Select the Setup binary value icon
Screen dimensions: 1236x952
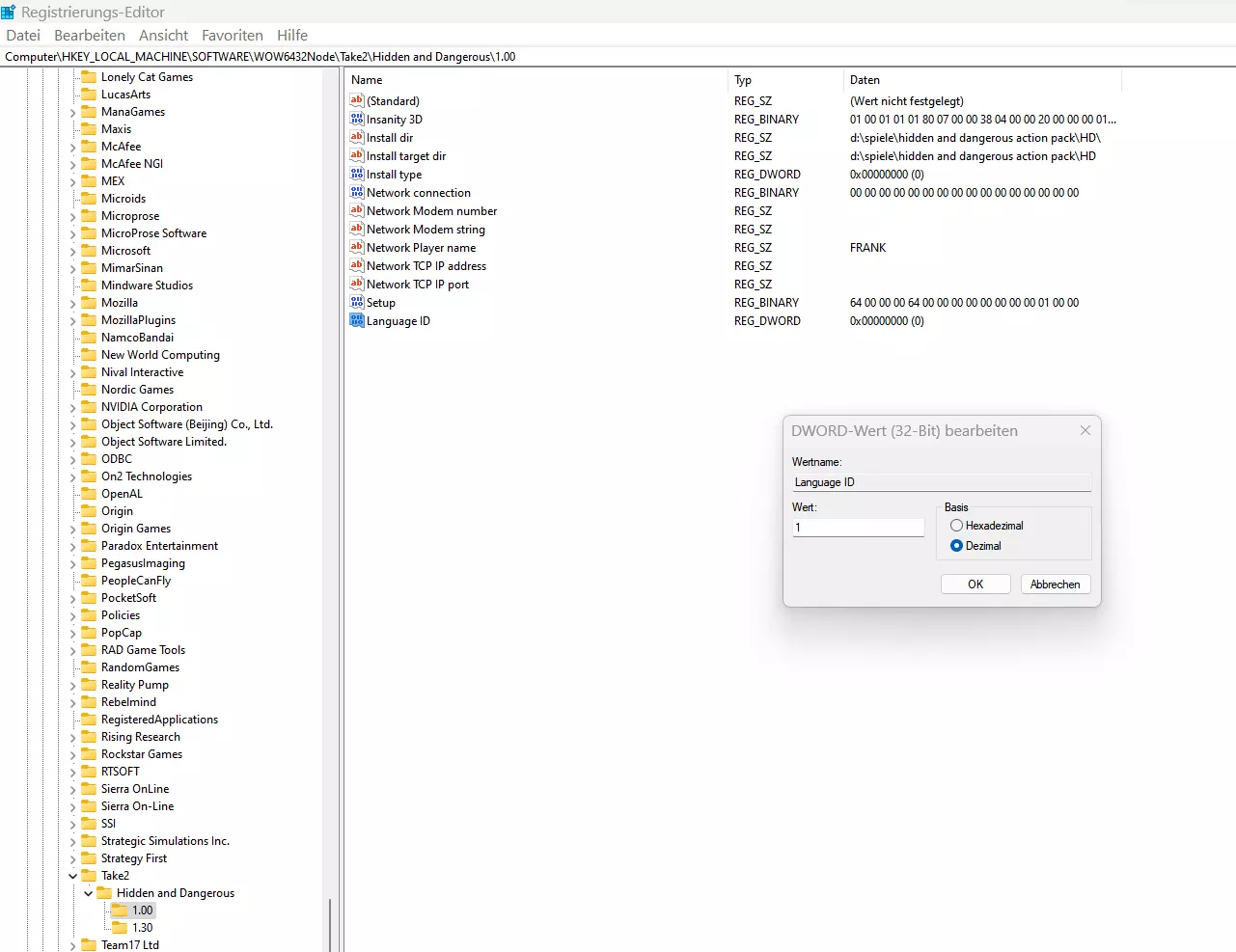click(x=356, y=302)
